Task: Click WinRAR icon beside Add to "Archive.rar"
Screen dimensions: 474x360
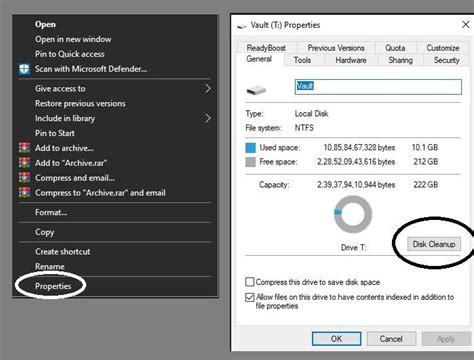Action: (24, 163)
